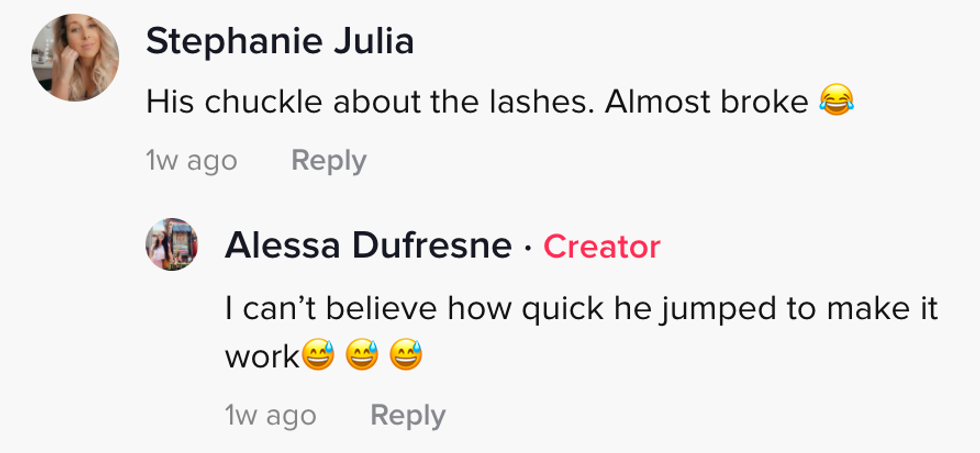This screenshot has height=453, width=980.
Task: Click the middle sweat-smile emoji in Alessa's reply
Action: (x=362, y=356)
